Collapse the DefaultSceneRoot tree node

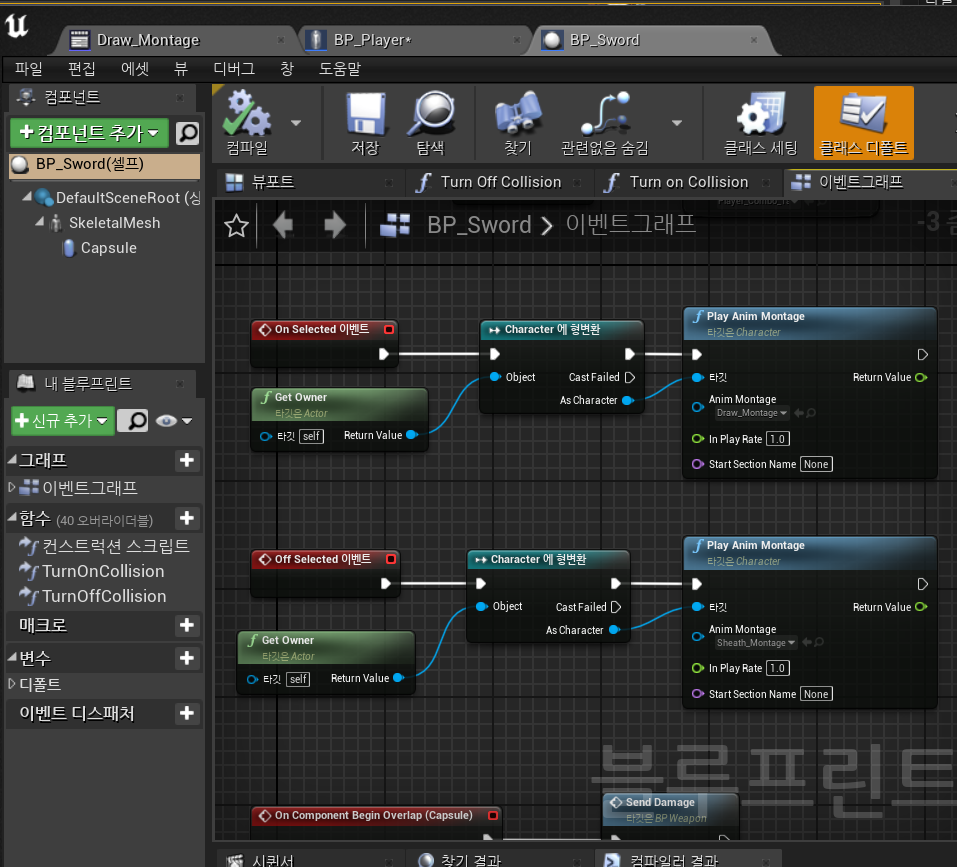(x=27, y=197)
